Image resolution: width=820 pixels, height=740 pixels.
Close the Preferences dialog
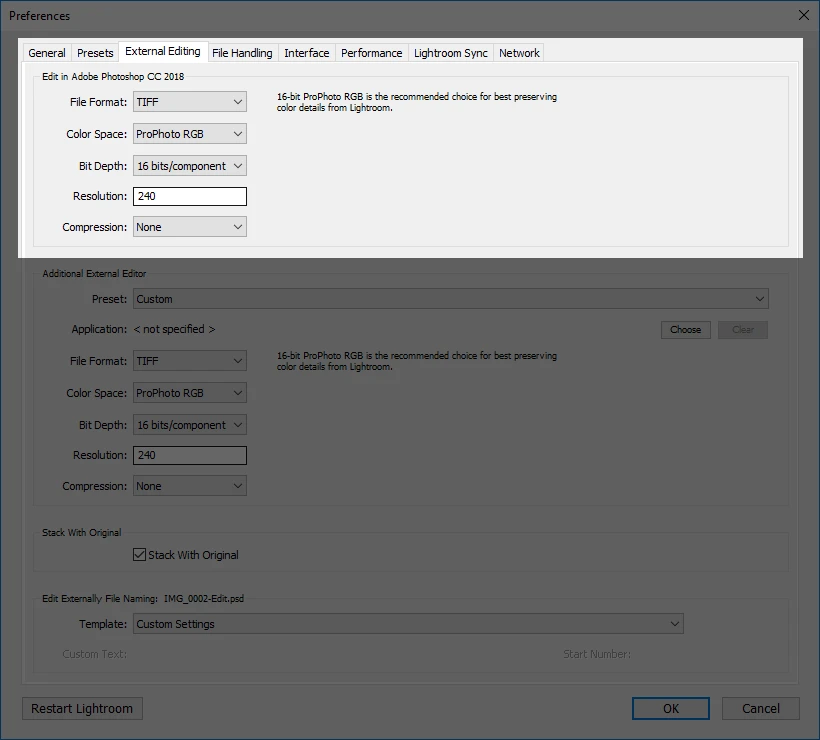click(804, 15)
